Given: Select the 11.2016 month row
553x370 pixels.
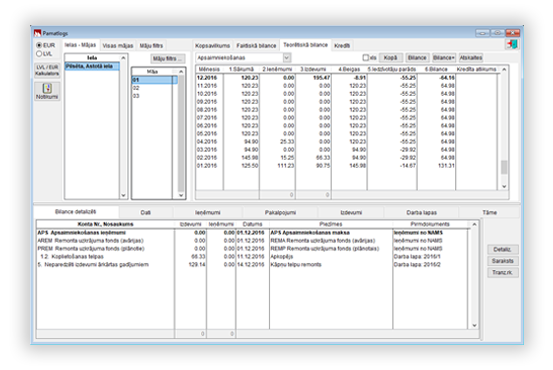Looking at the screenshot, I should pyautogui.click(x=347, y=86).
